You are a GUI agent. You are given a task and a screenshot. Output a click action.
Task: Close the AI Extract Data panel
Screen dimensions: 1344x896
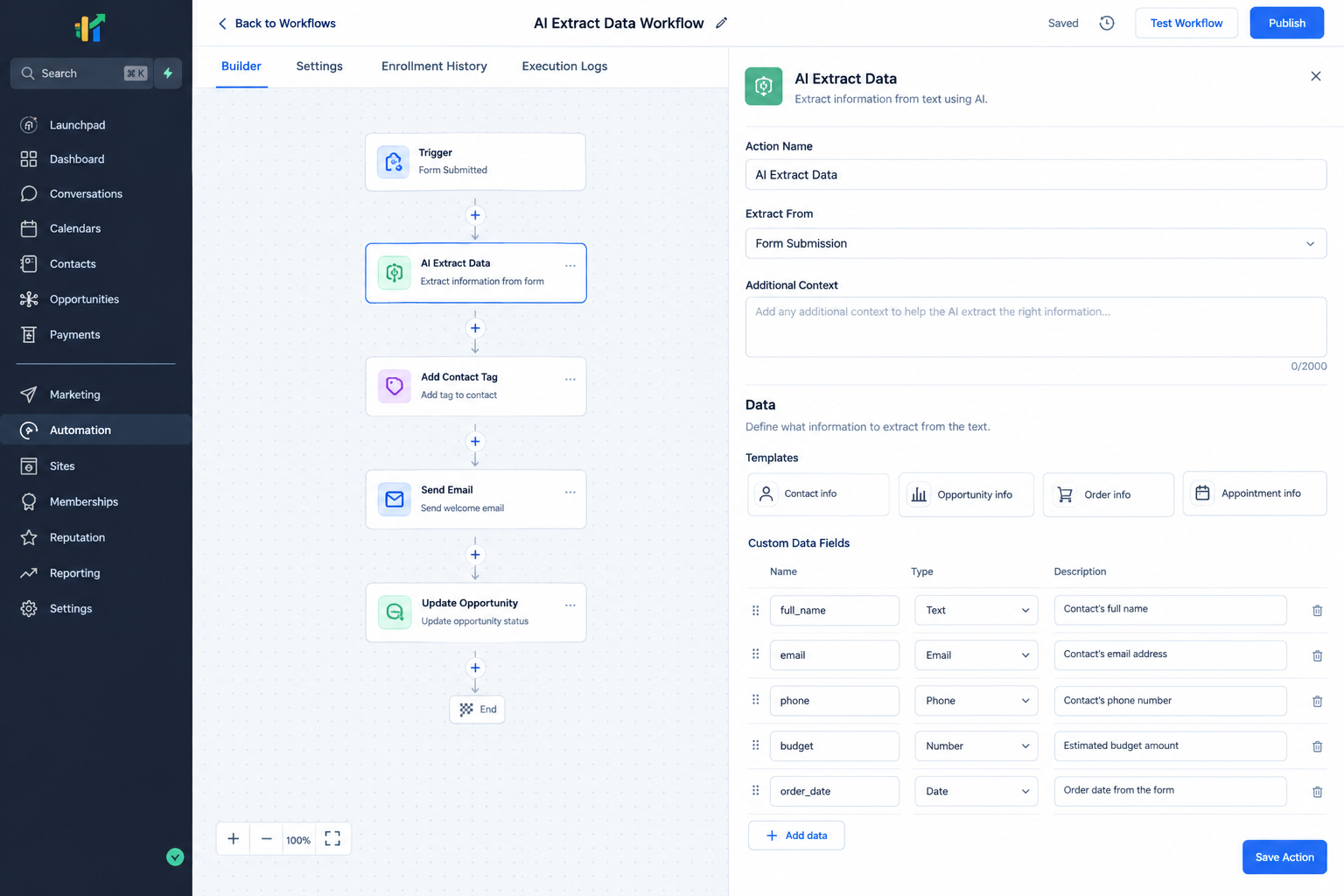pyautogui.click(x=1316, y=76)
